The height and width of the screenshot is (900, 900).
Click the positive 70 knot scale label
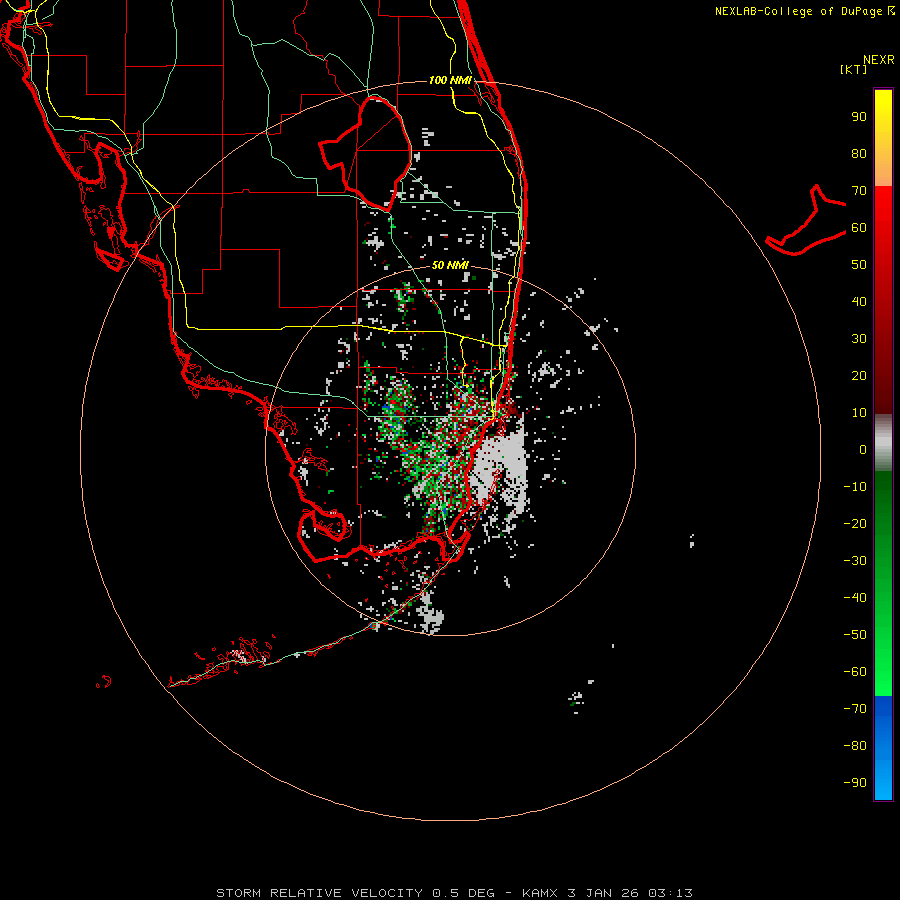[x=859, y=191]
